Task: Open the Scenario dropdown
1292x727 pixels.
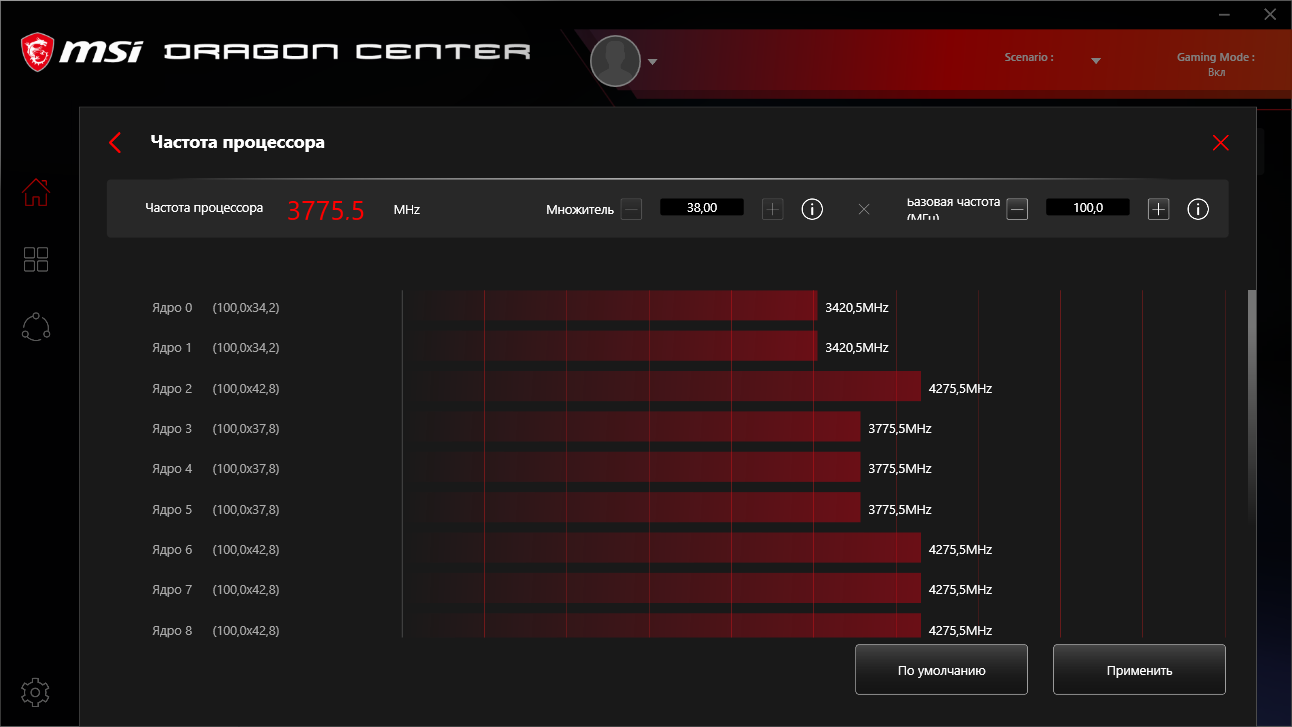Action: 1096,61
